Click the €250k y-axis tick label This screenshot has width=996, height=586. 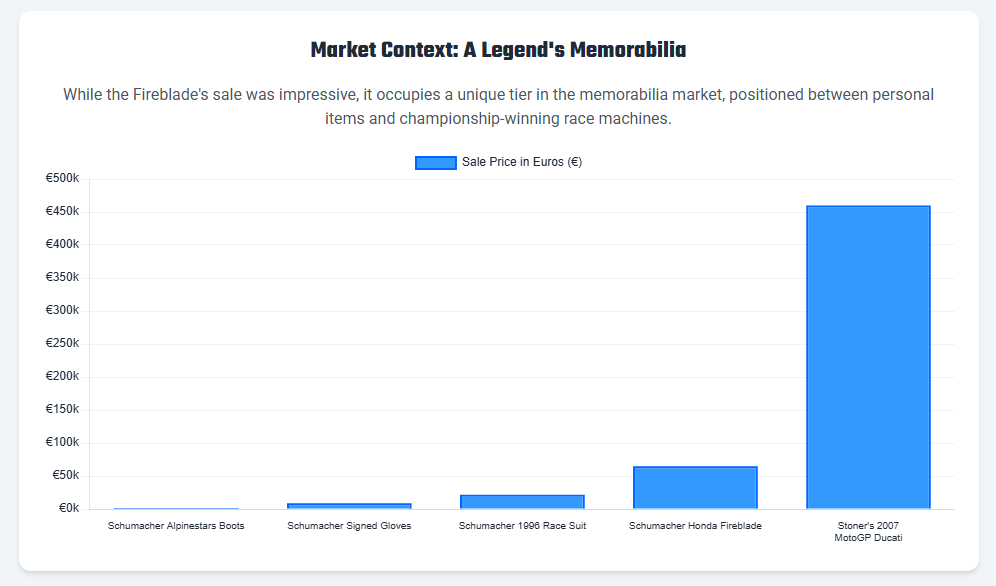[62, 344]
